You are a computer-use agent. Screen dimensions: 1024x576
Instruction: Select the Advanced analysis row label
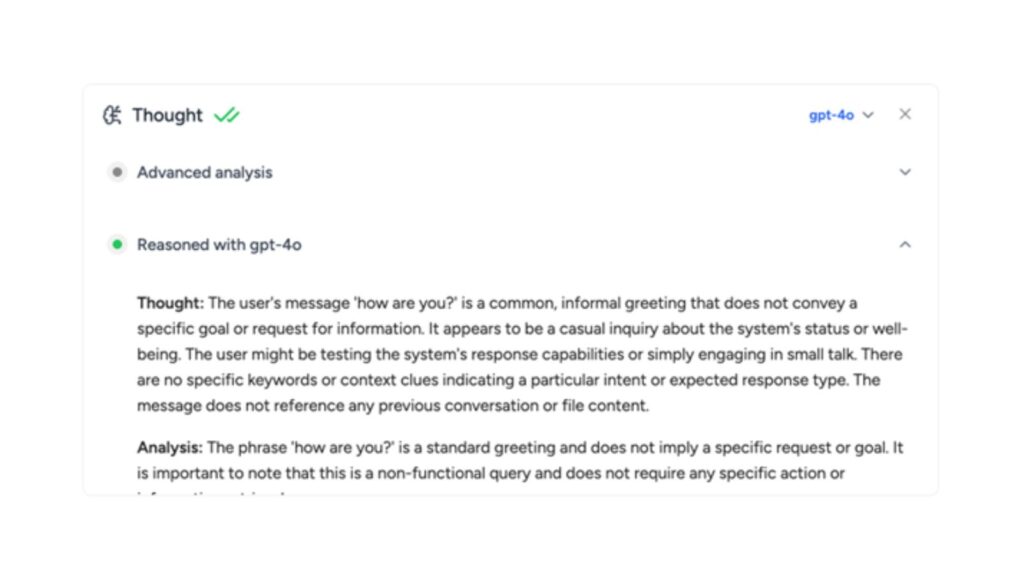tap(204, 172)
